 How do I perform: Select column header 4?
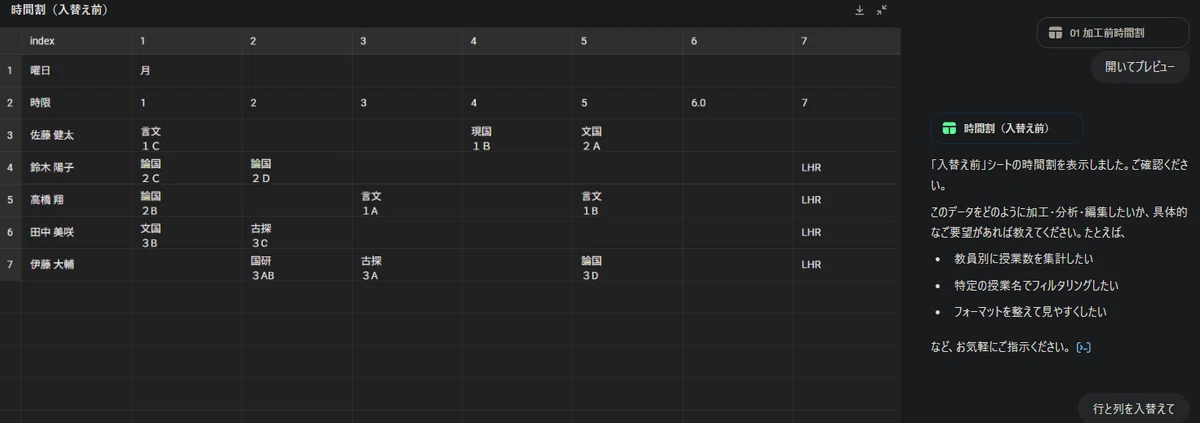click(517, 40)
